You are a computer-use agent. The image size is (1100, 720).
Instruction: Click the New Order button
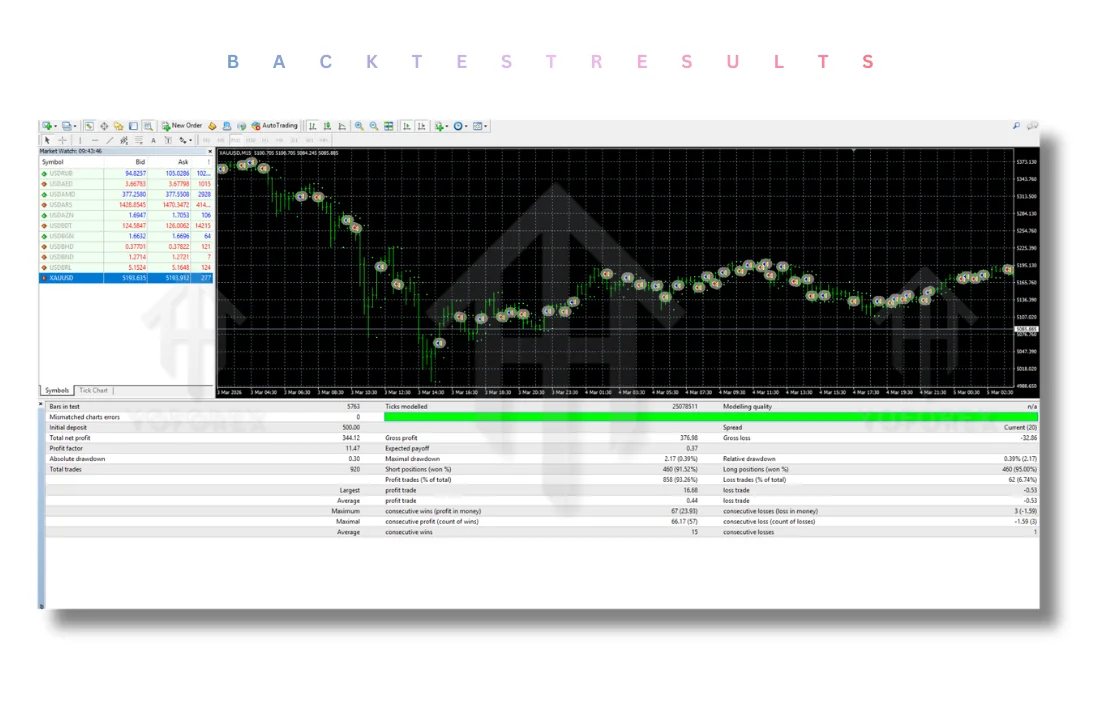[182, 126]
